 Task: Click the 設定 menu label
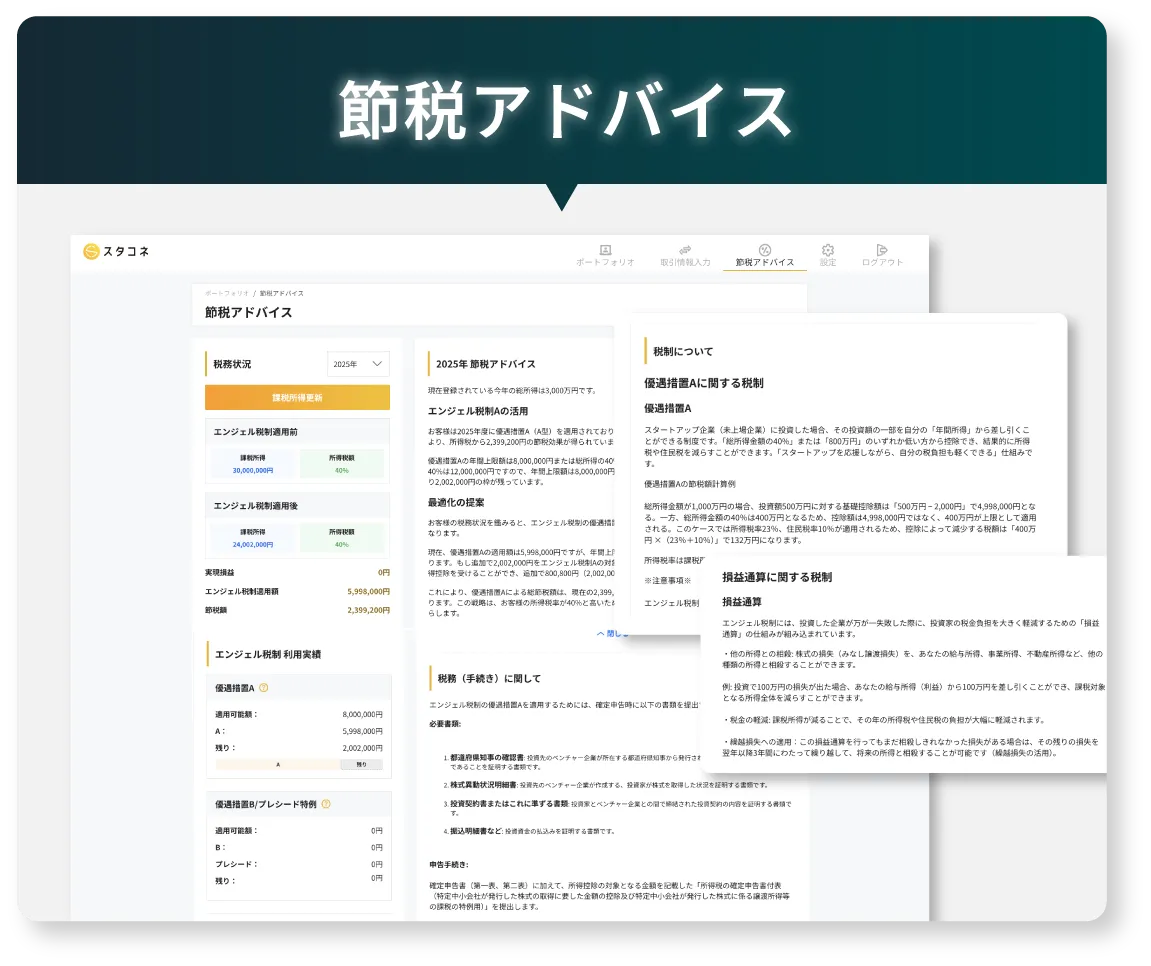click(x=828, y=263)
